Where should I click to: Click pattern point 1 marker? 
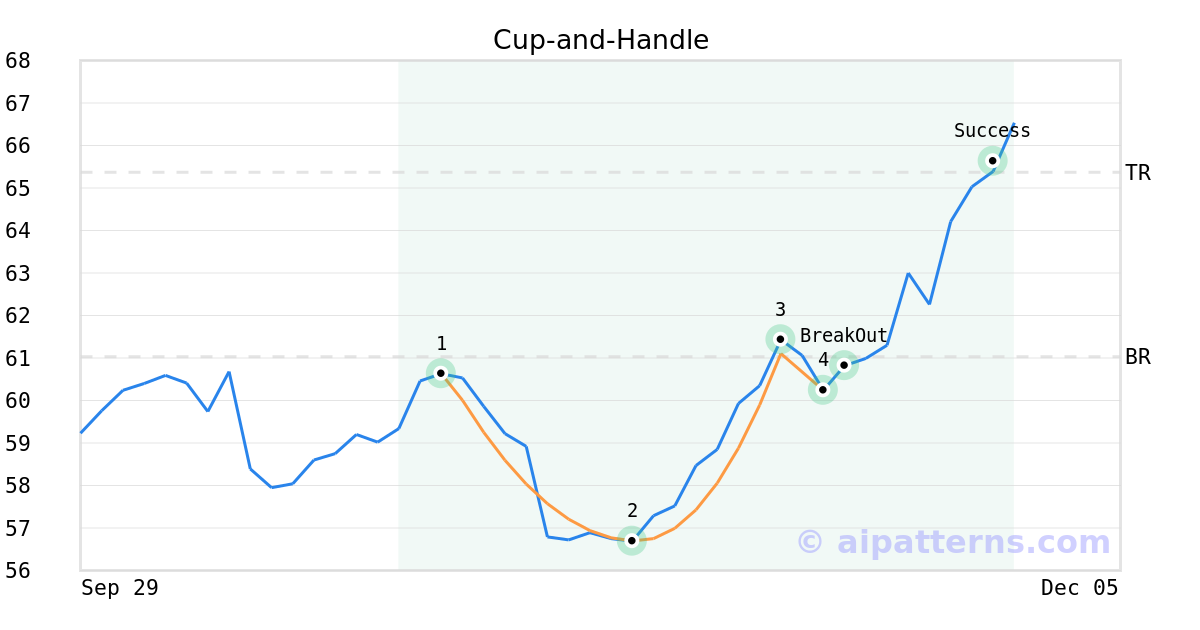click(x=441, y=373)
